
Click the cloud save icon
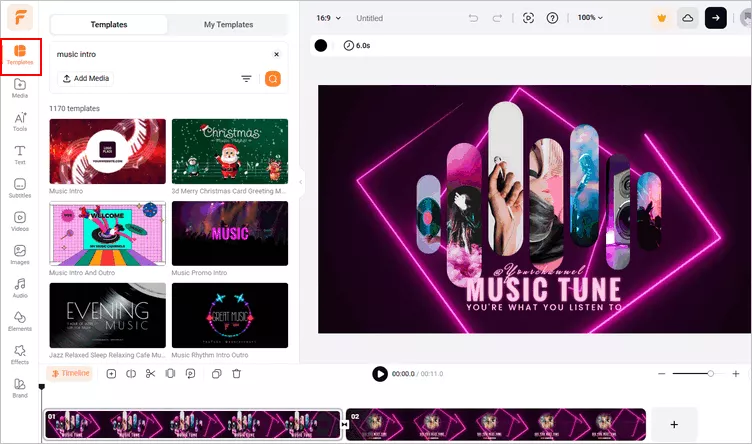pyautogui.click(x=687, y=18)
